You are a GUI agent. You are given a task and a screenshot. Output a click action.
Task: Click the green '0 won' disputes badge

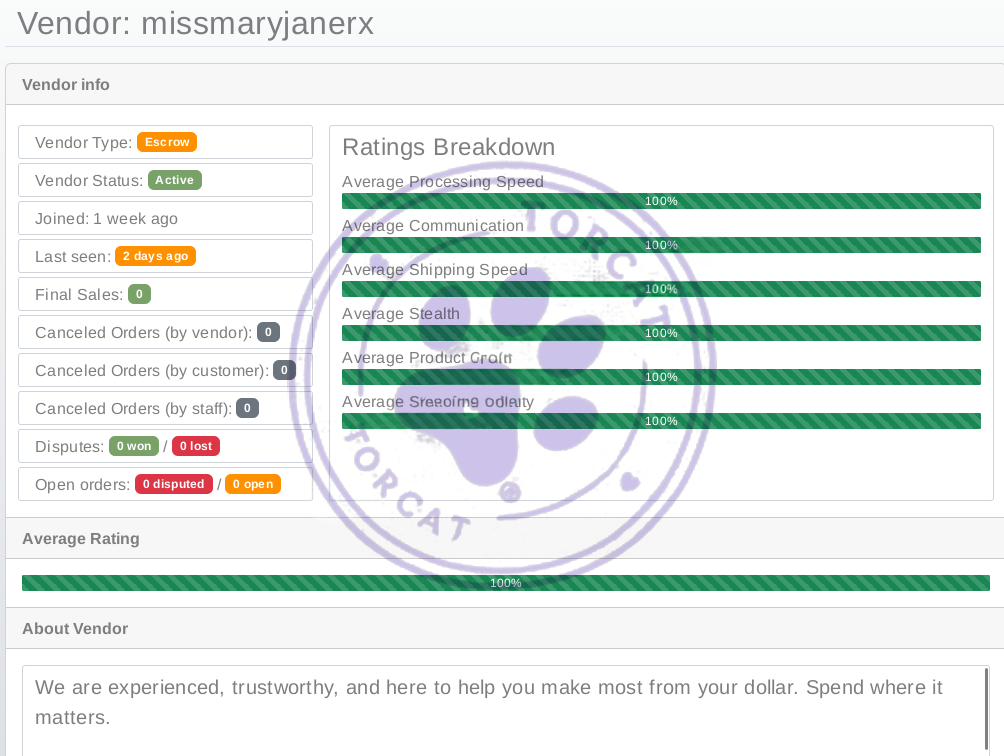(x=134, y=446)
